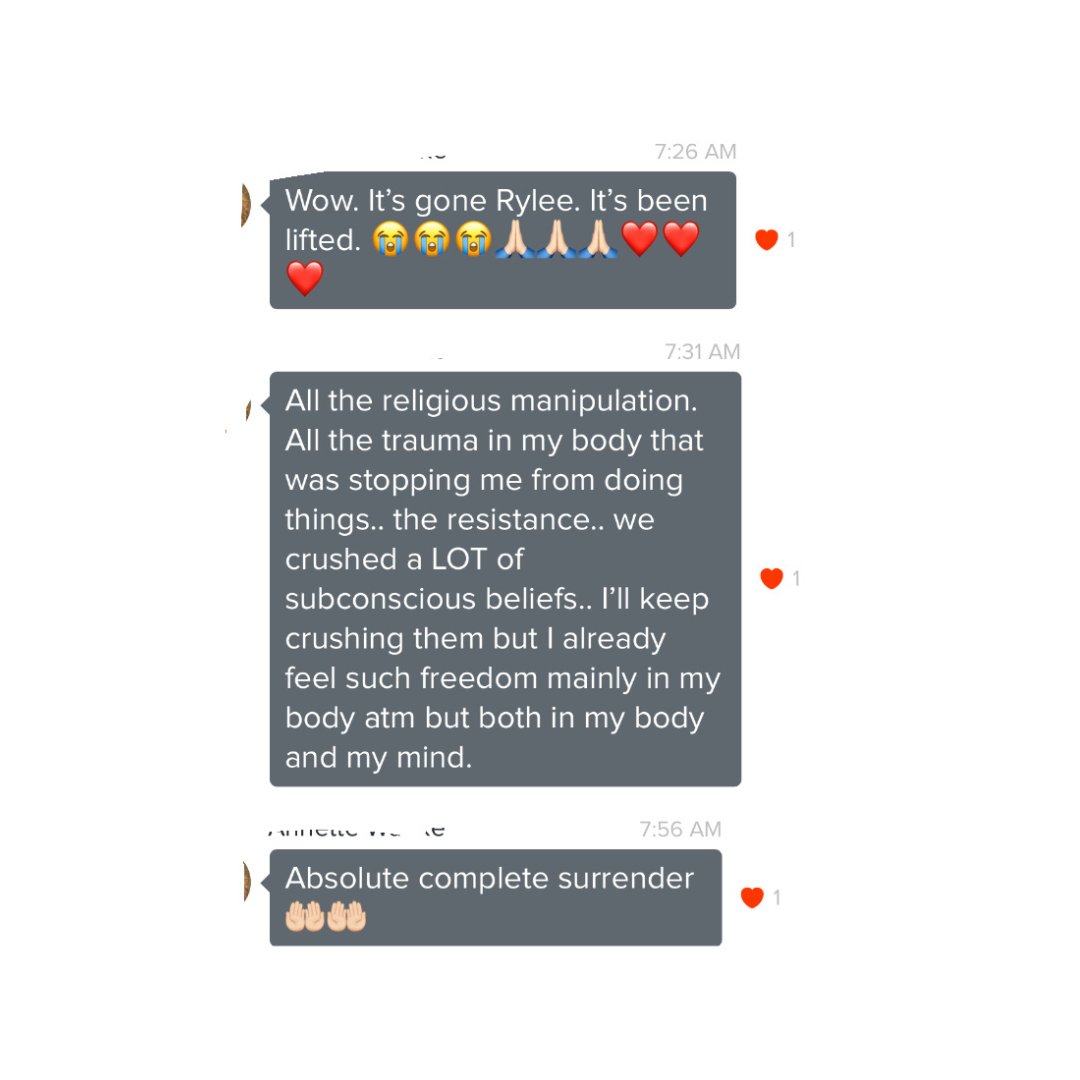This screenshot has width=1080, height=1080.
Task: Tap avatar beside "Absolute complete surrender" message
Action: pyautogui.click(x=247, y=882)
